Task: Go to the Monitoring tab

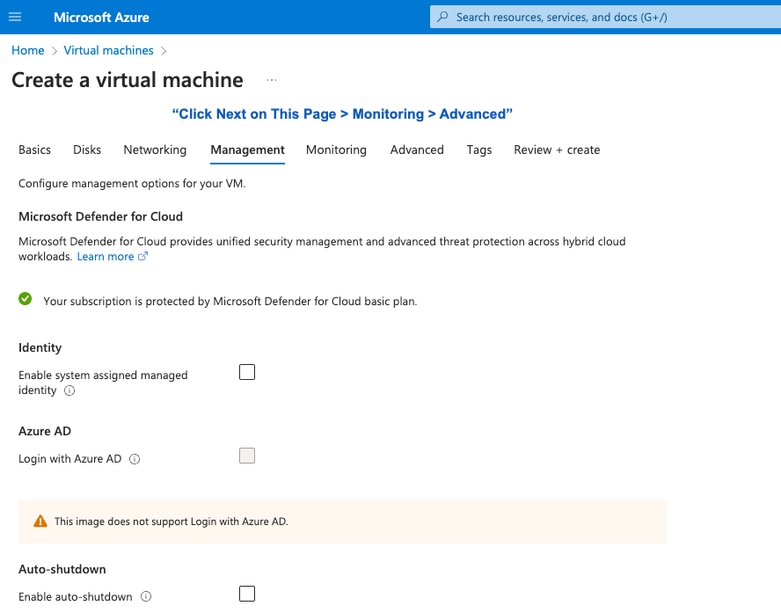Action: click(336, 150)
